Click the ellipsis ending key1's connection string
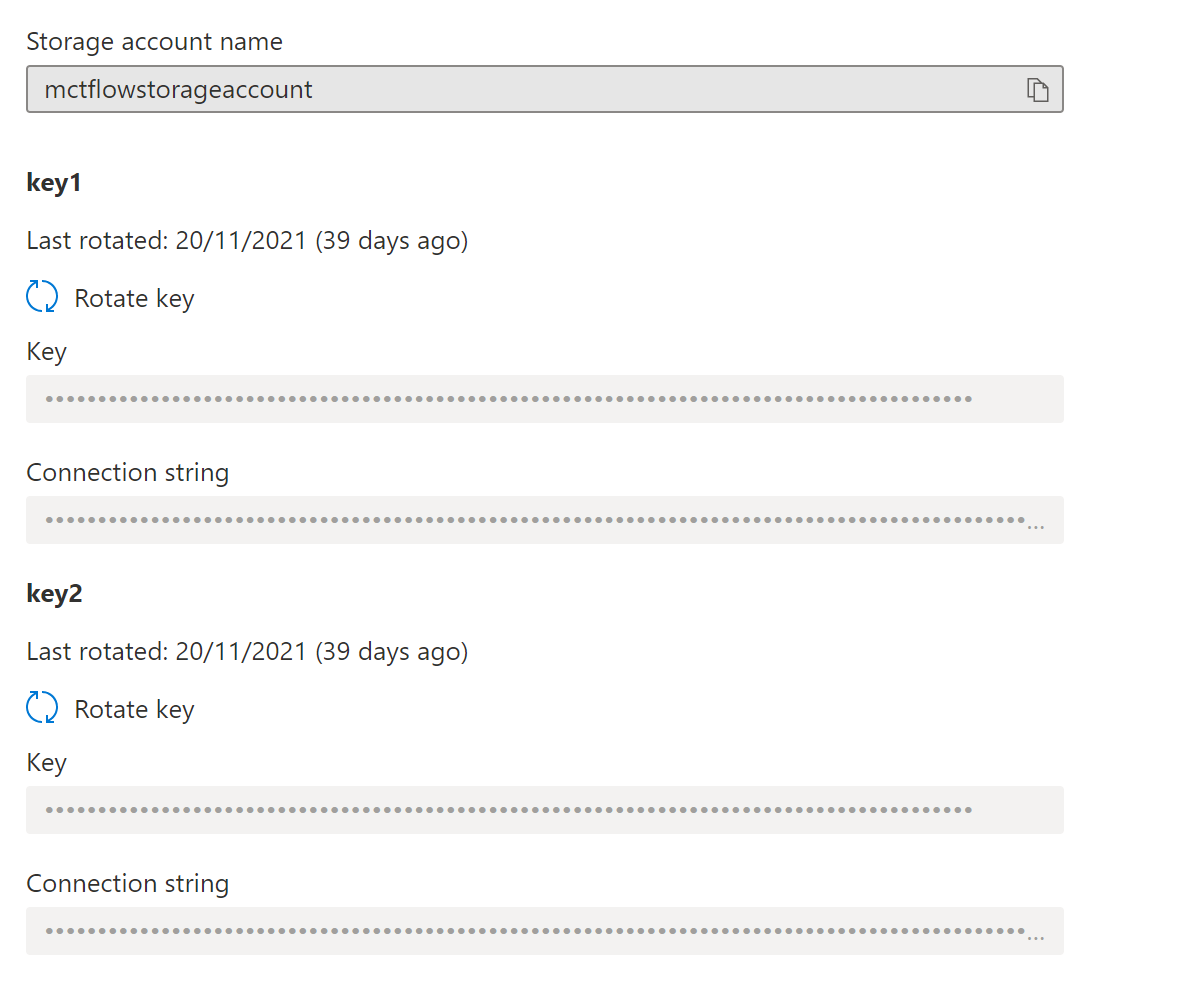The width and height of the screenshot is (1197, 1008). click(1036, 525)
